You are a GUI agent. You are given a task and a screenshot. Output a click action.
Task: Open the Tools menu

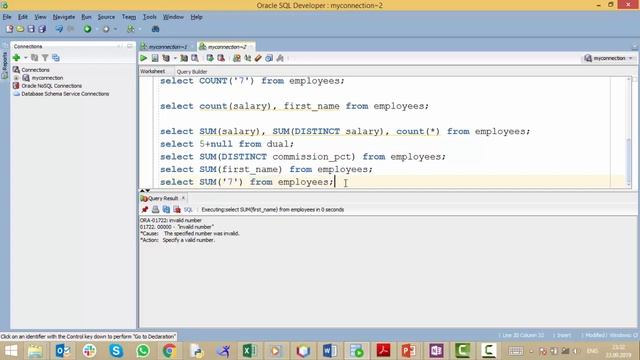(149, 17)
